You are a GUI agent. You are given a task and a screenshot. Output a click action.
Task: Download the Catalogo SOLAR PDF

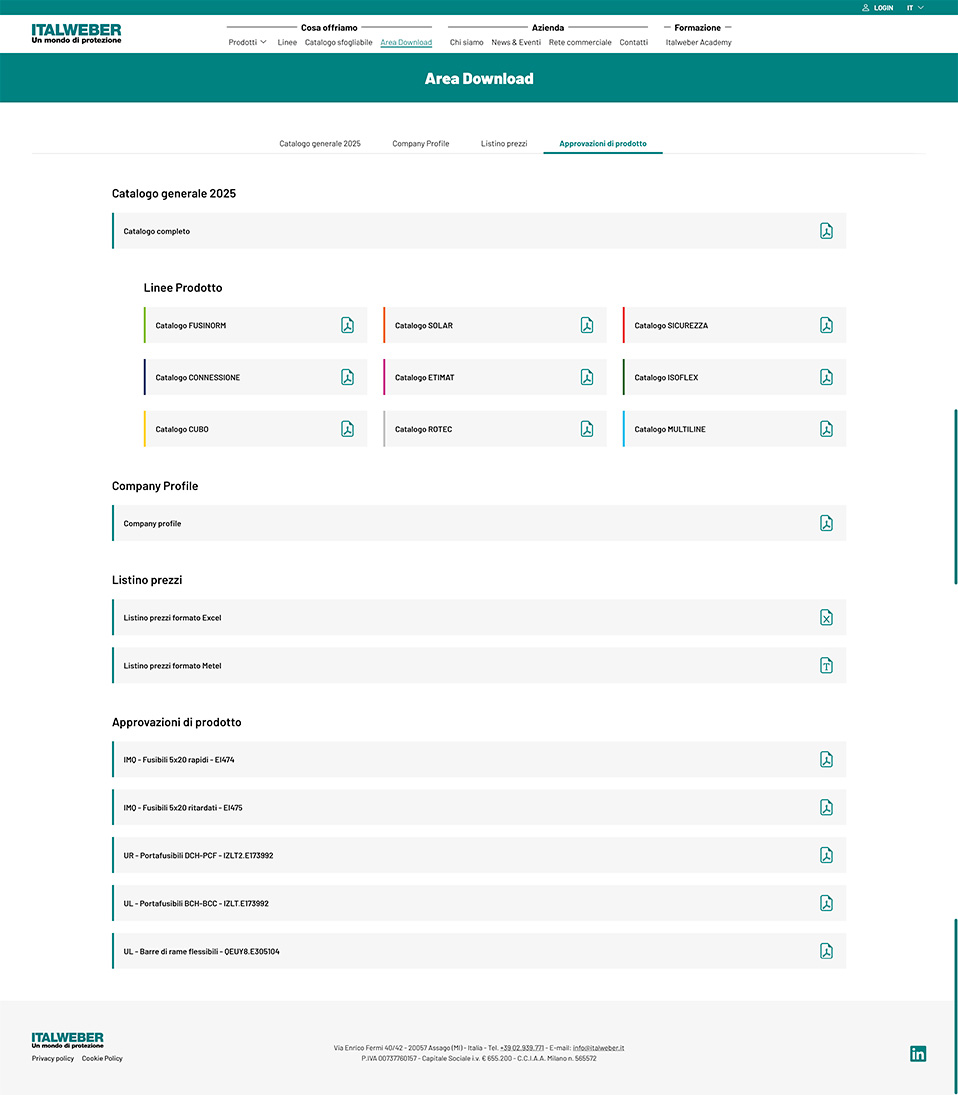click(587, 325)
